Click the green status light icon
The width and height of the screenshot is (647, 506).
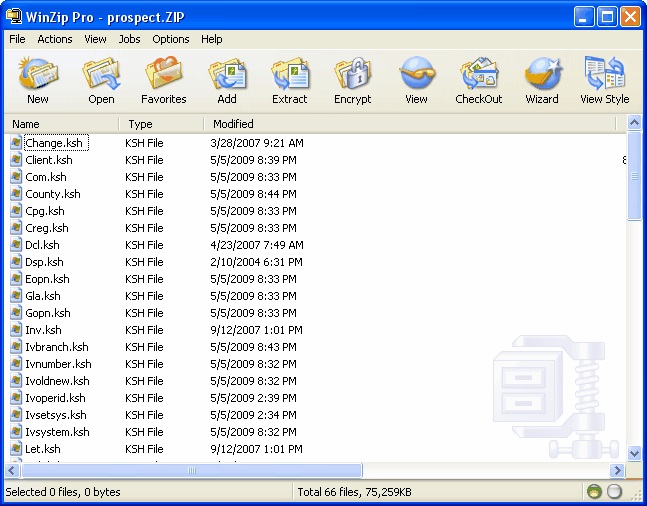coord(594,492)
